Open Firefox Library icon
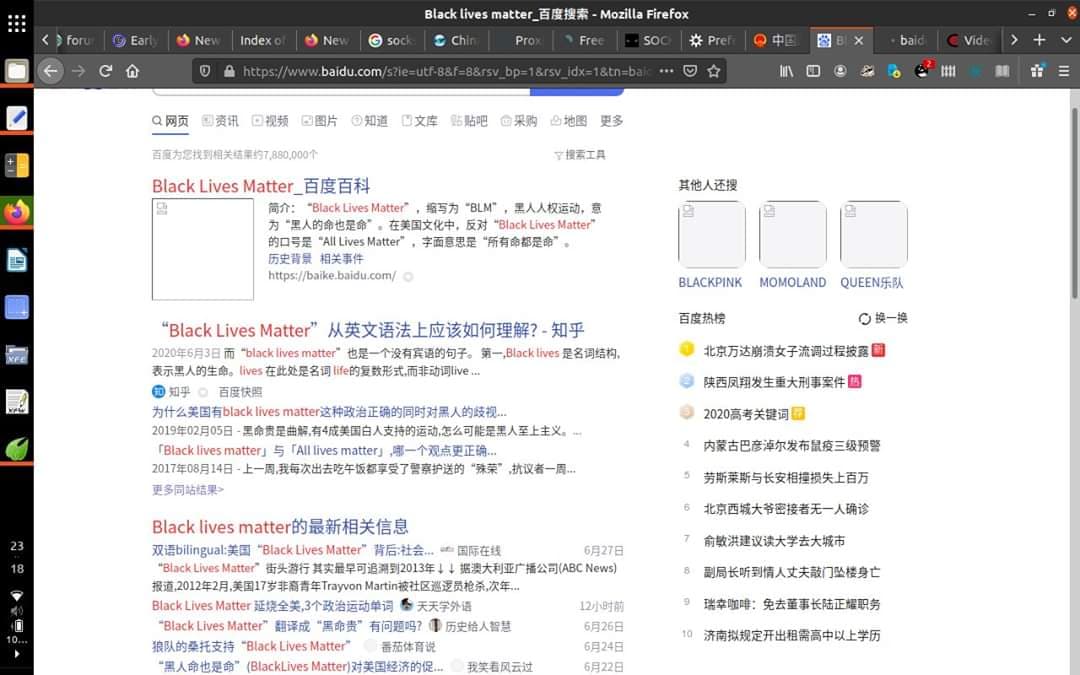This screenshot has width=1080, height=675. coord(786,71)
